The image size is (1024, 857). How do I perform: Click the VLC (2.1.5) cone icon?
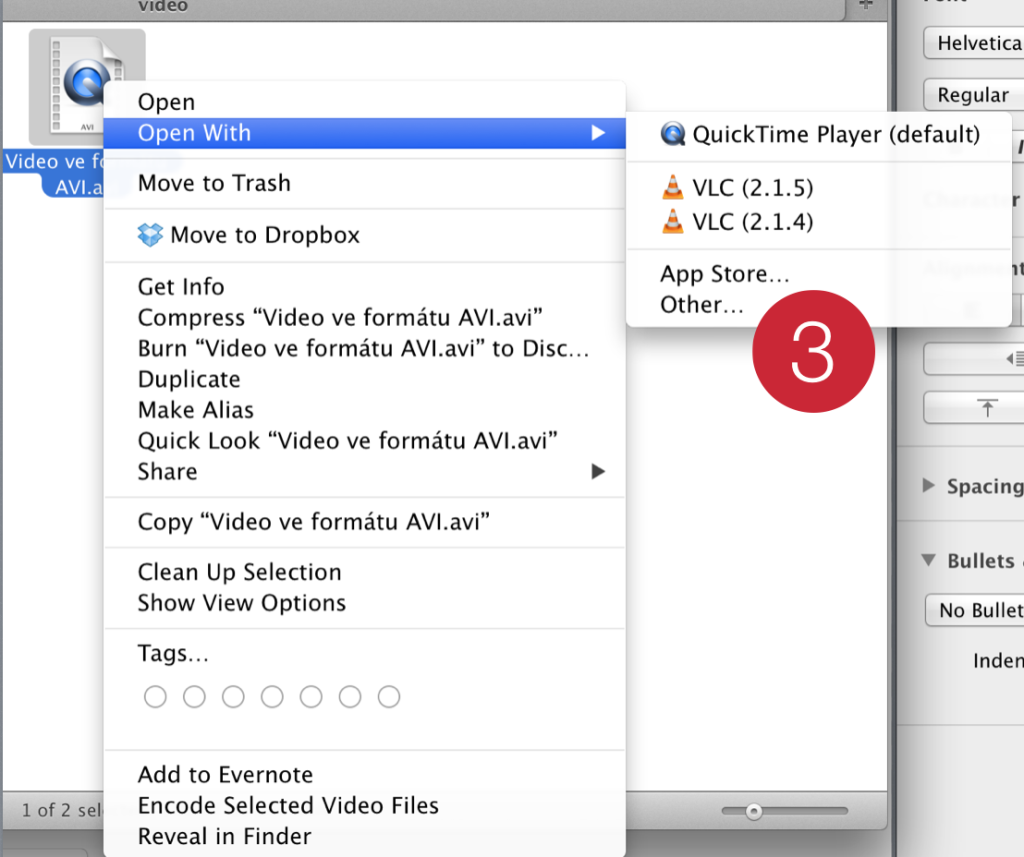673,187
